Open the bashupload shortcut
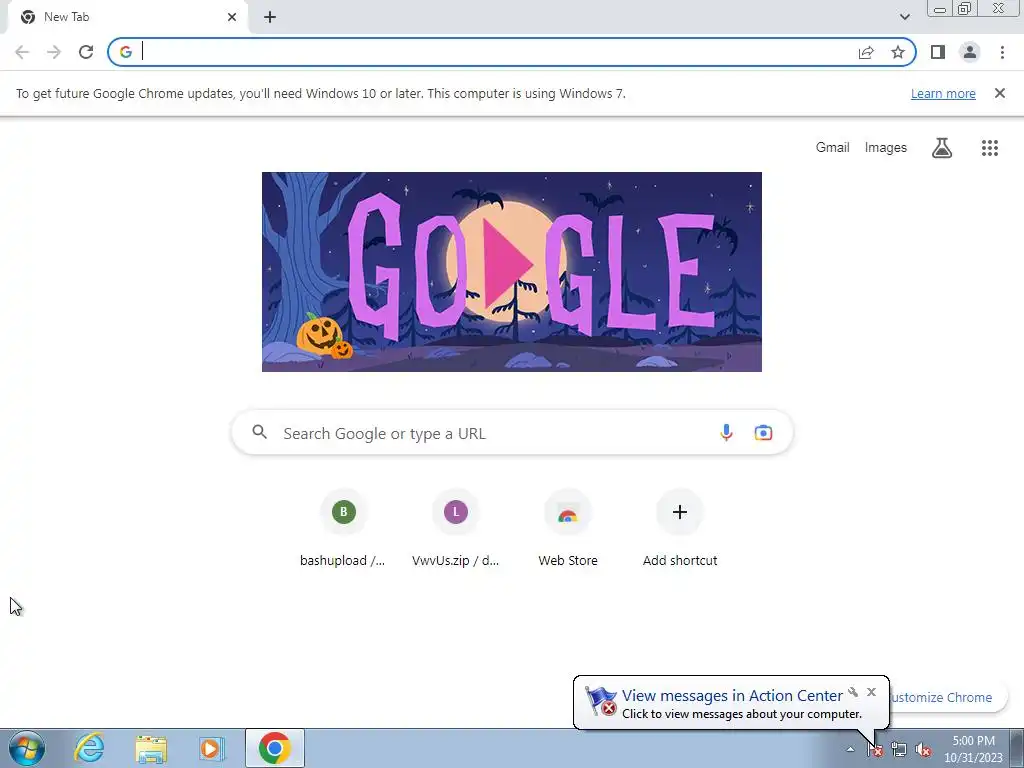 tap(343, 529)
